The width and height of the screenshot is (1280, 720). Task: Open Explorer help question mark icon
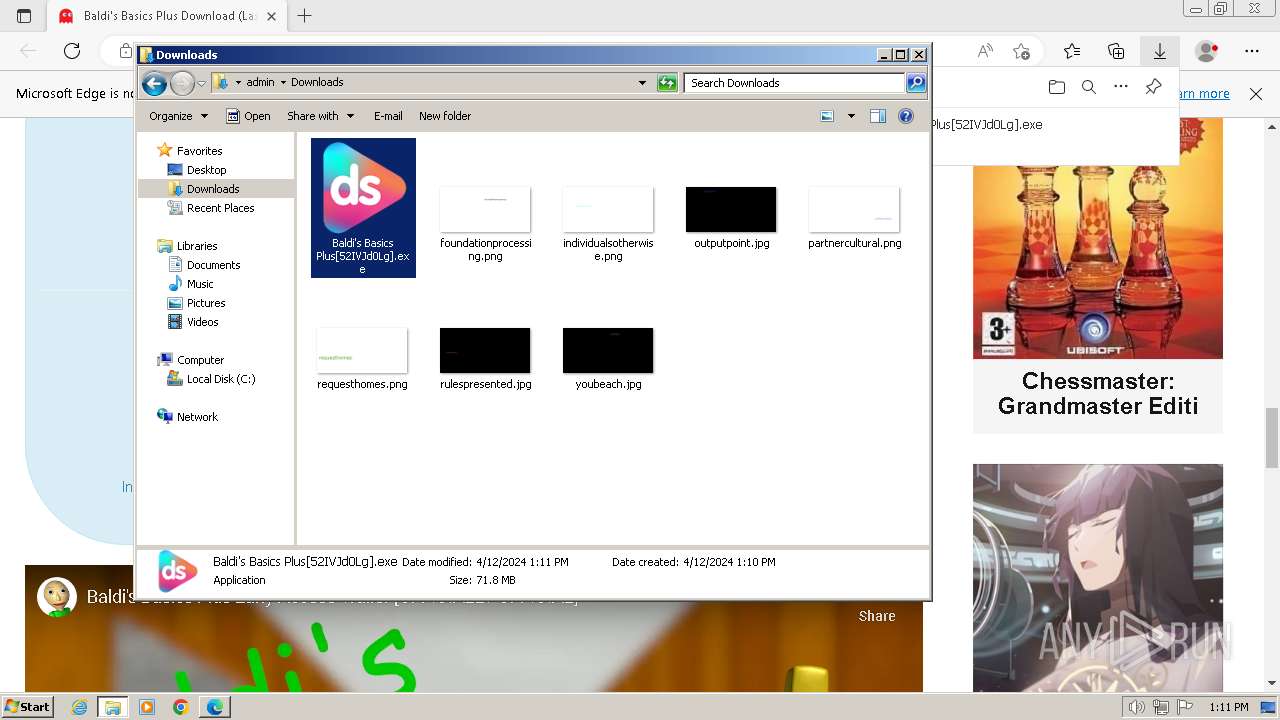pos(906,116)
